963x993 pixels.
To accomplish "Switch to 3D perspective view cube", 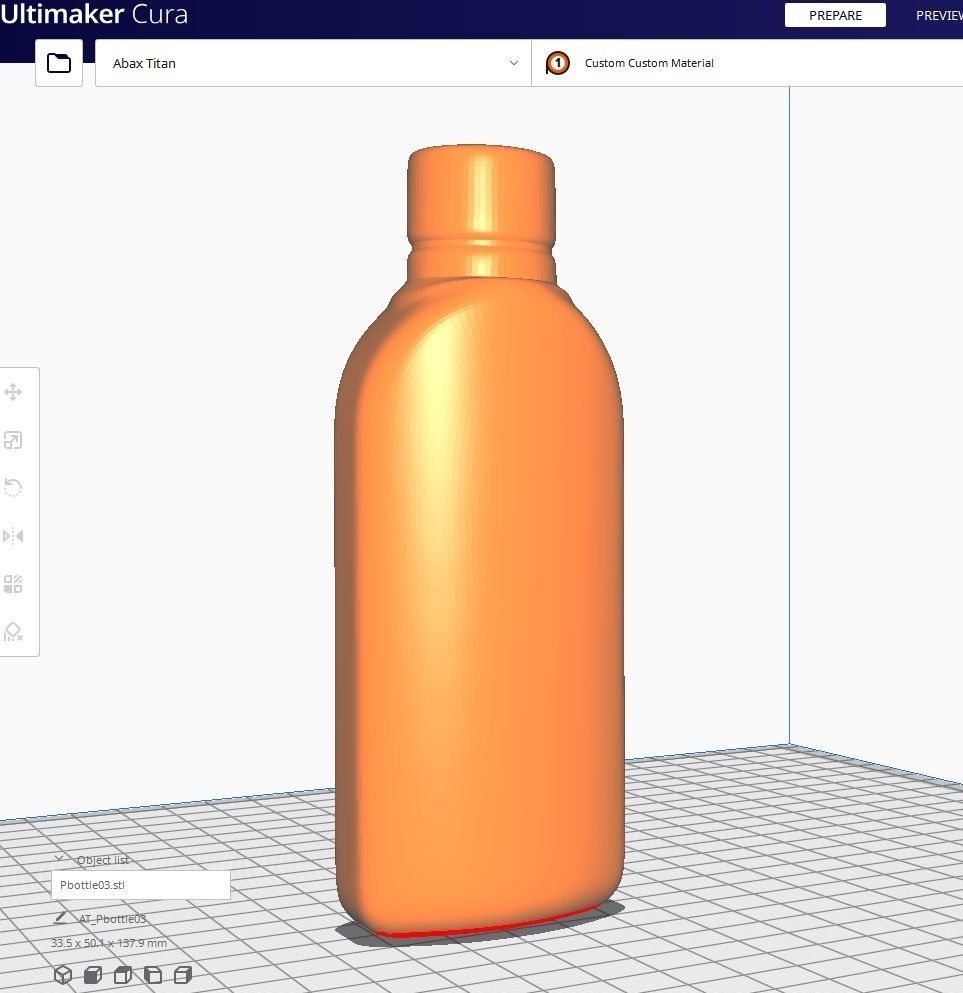I will (x=63, y=975).
